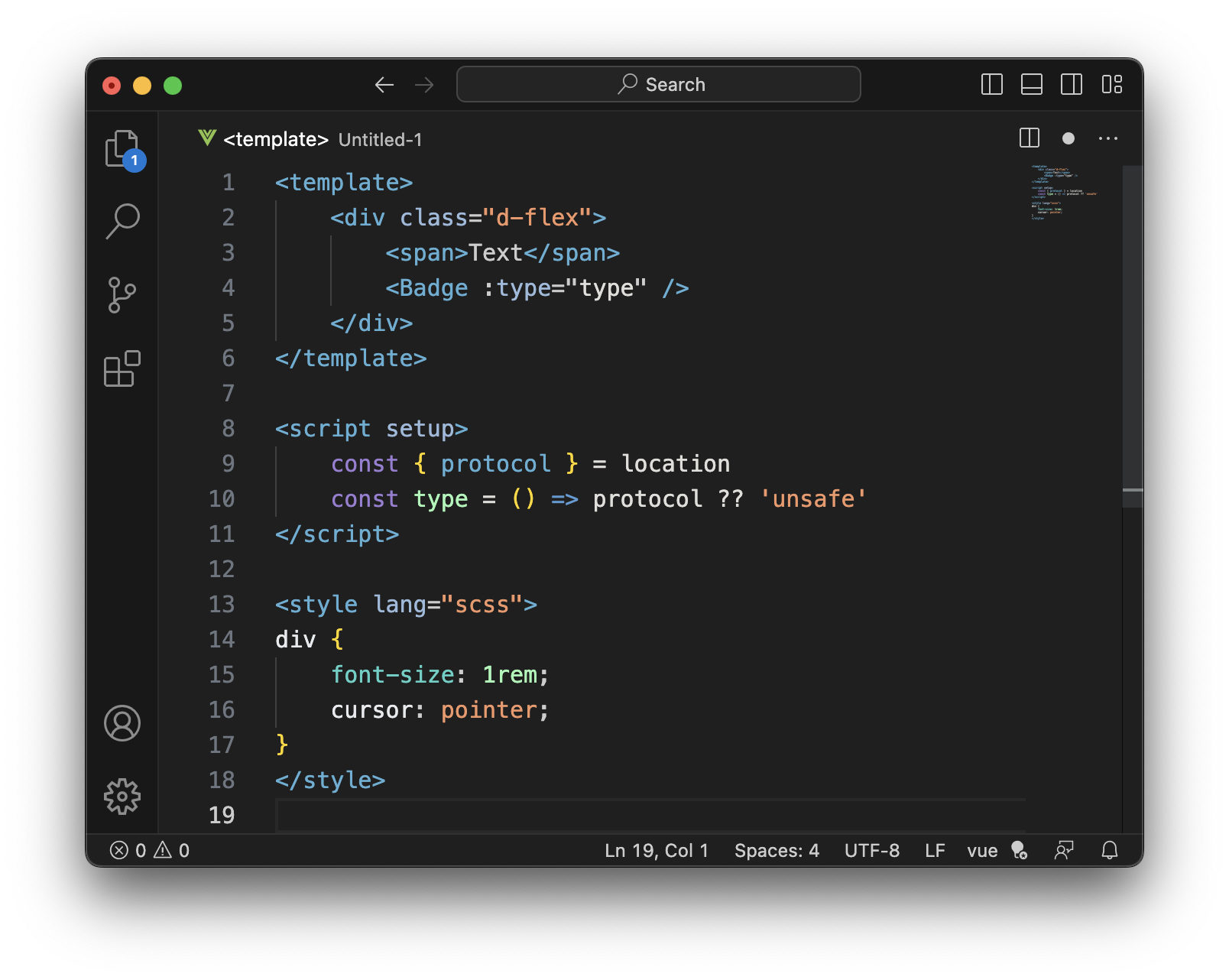Close window with the red button
The image size is (1229, 980).
112,86
